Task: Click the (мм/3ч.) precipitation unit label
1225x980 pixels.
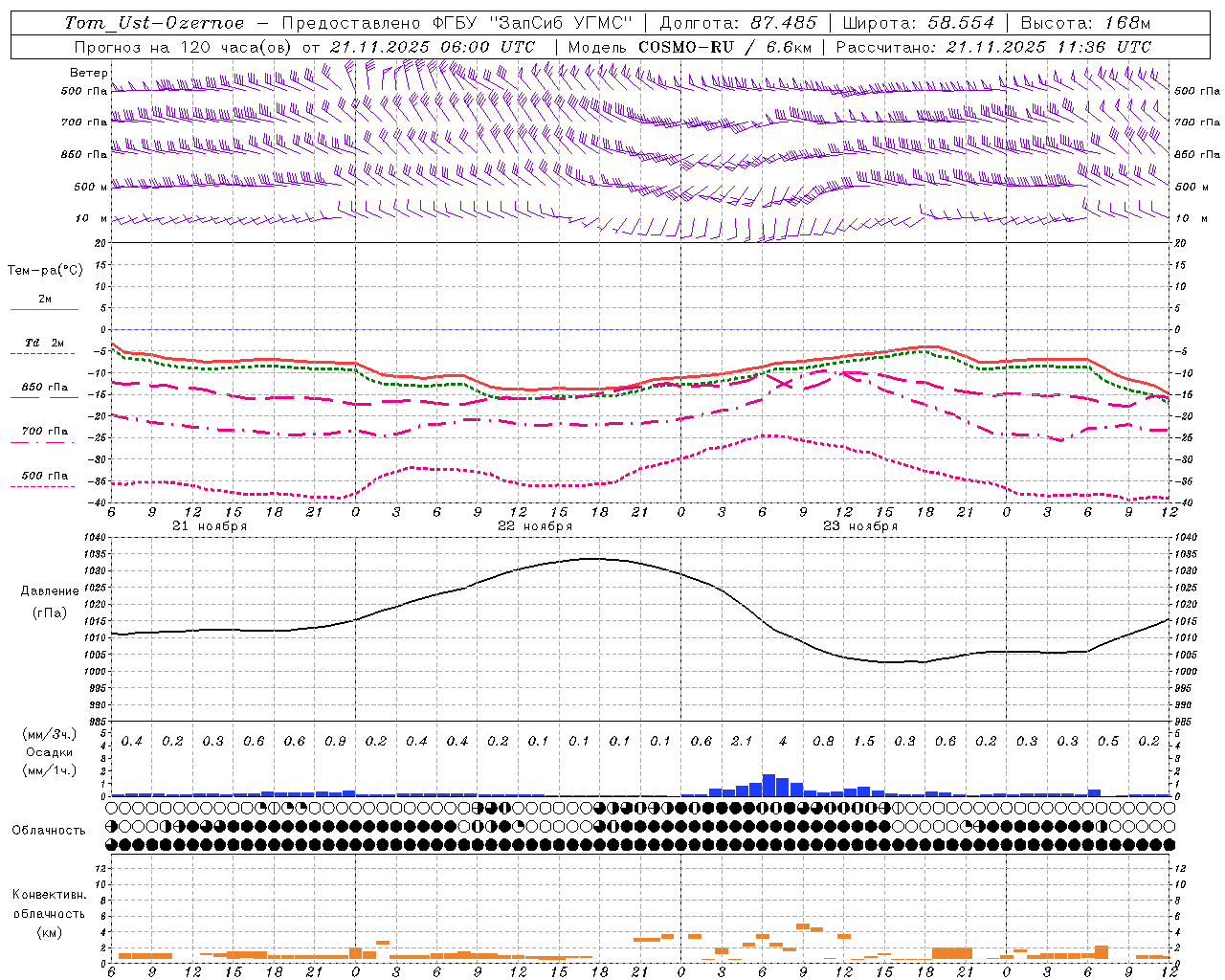Action: pos(49,734)
